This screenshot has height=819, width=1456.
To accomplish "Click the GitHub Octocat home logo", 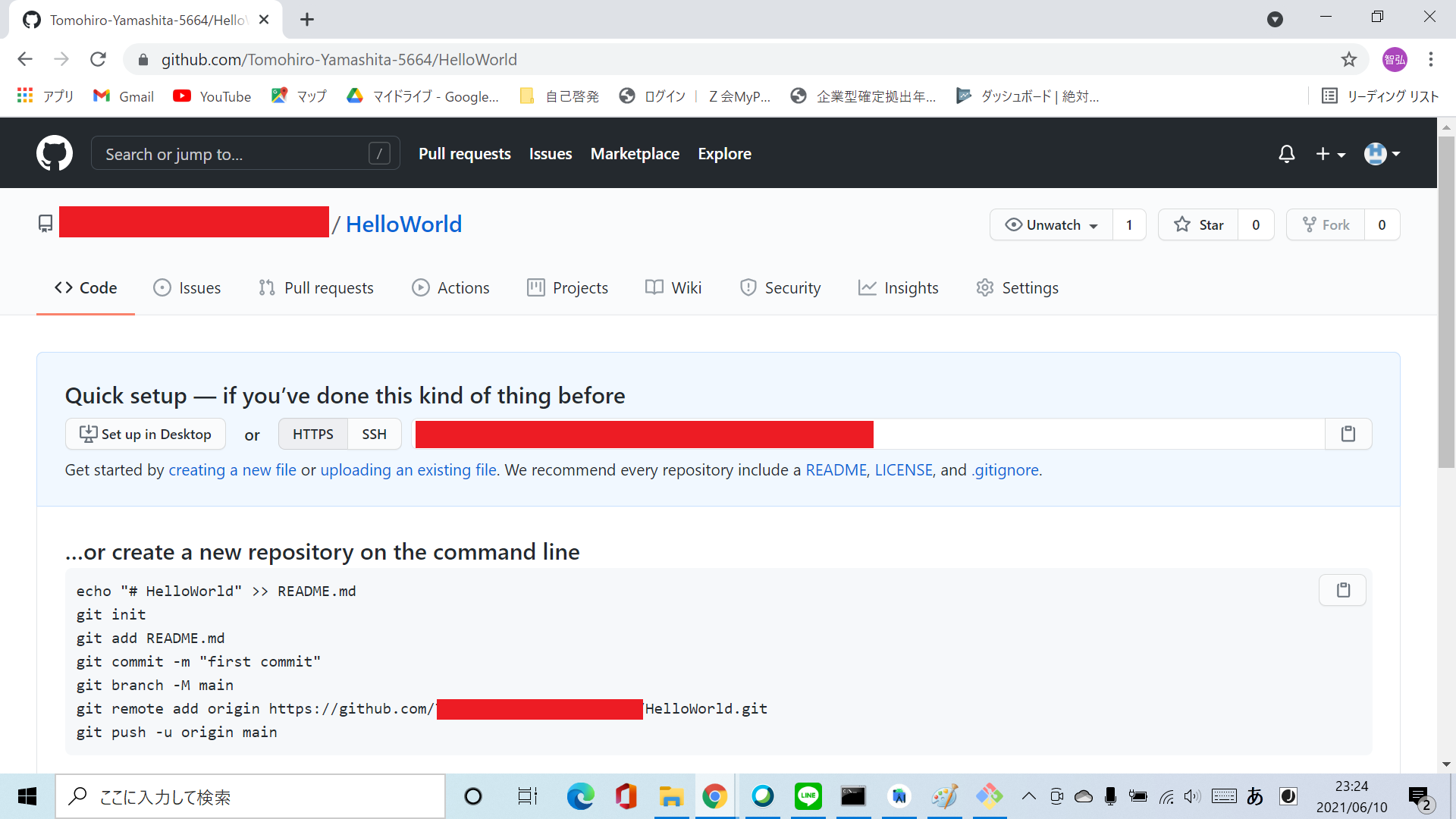I will tap(55, 154).
